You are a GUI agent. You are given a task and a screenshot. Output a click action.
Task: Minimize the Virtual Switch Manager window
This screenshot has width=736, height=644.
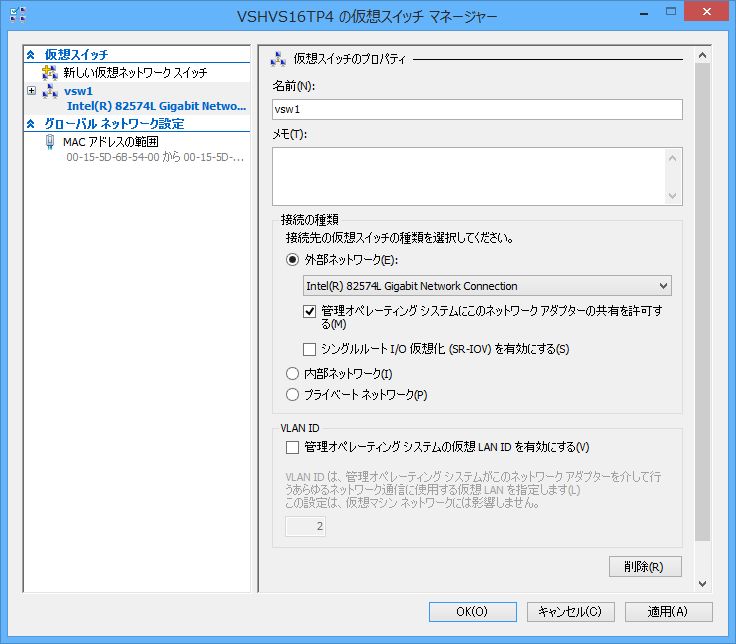[644, 13]
